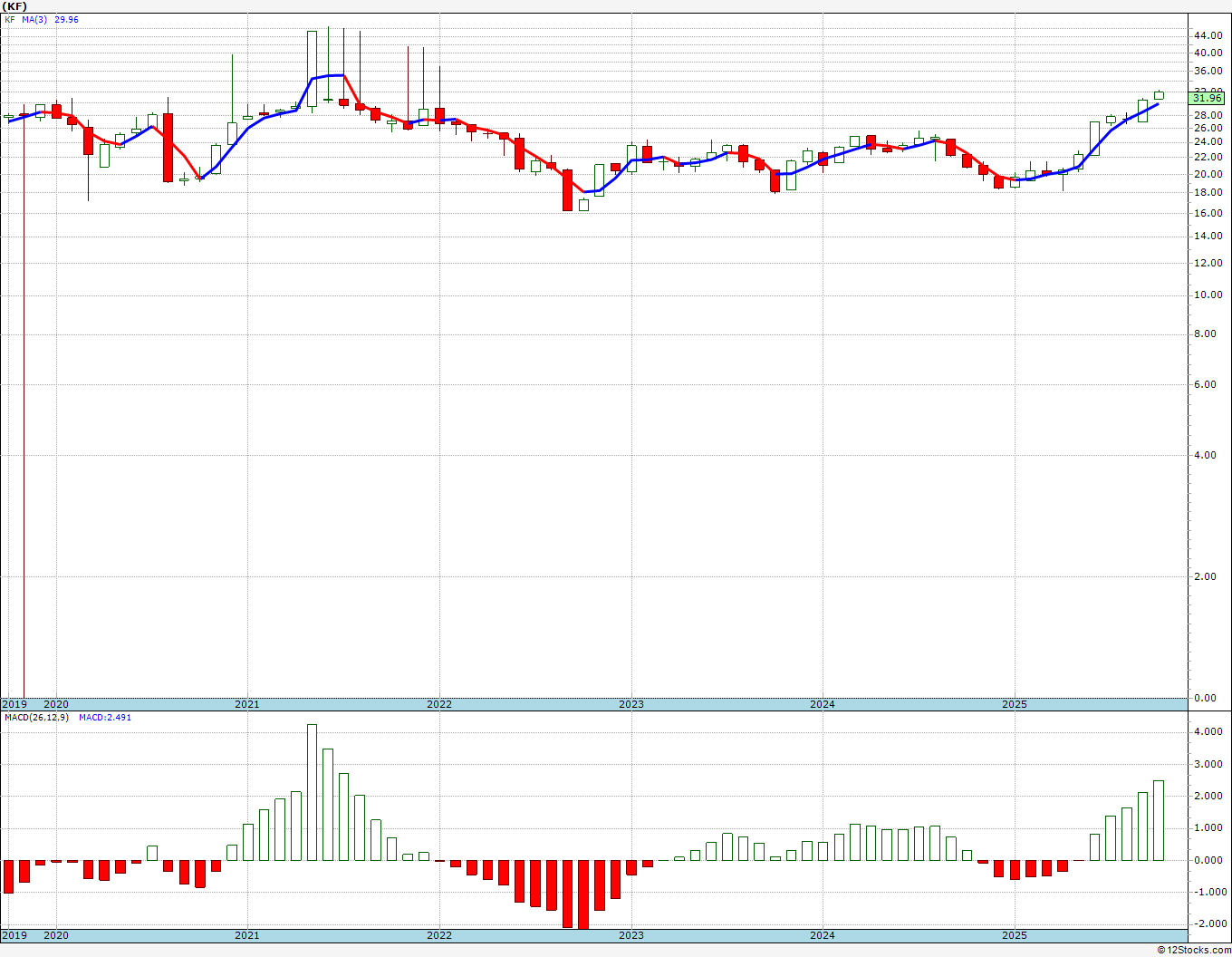The height and width of the screenshot is (957, 1232).
Task: Click the latest candlestick on the price chart
Action: pos(1159,94)
